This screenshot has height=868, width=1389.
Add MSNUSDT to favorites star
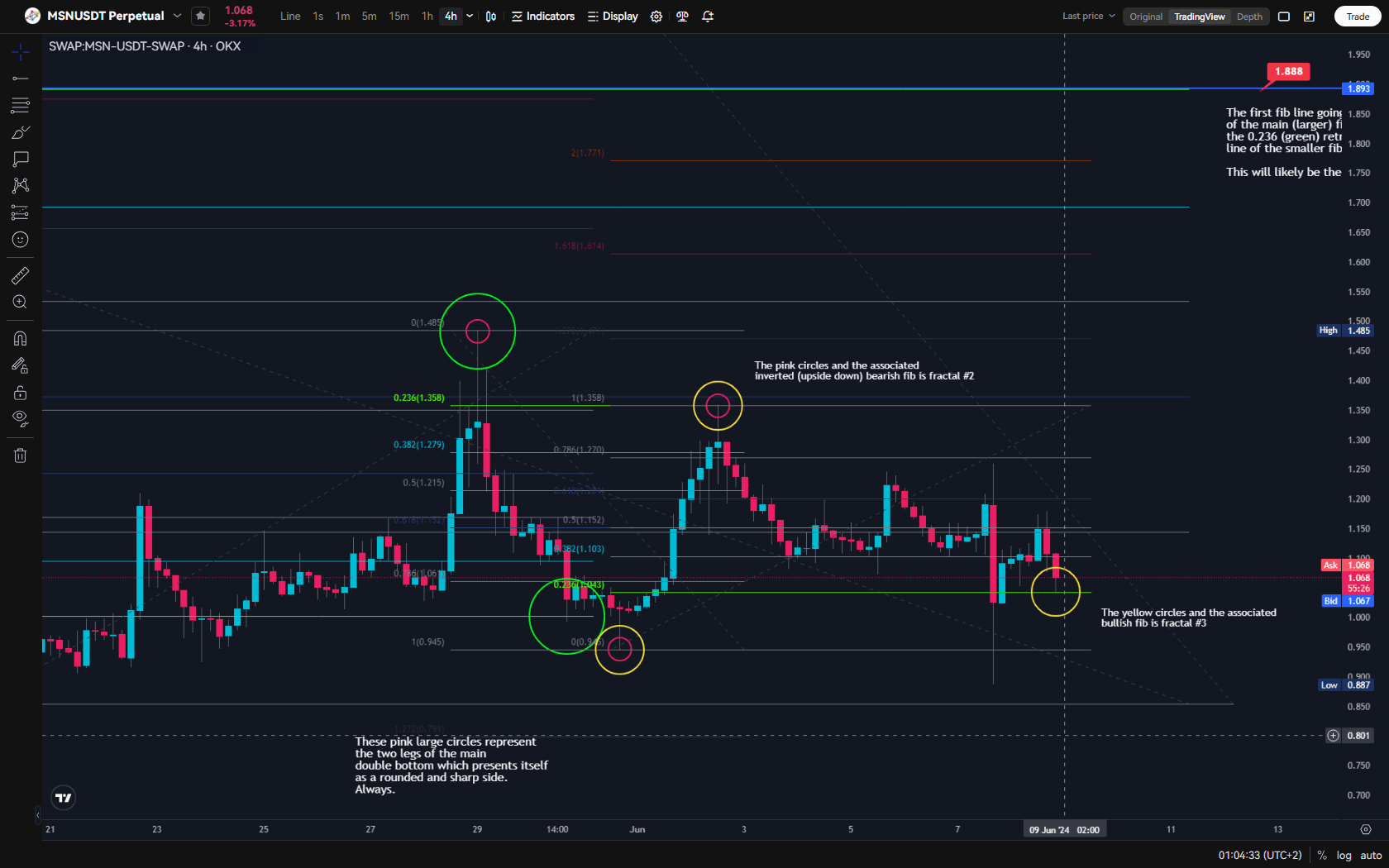(x=200, y=16)
